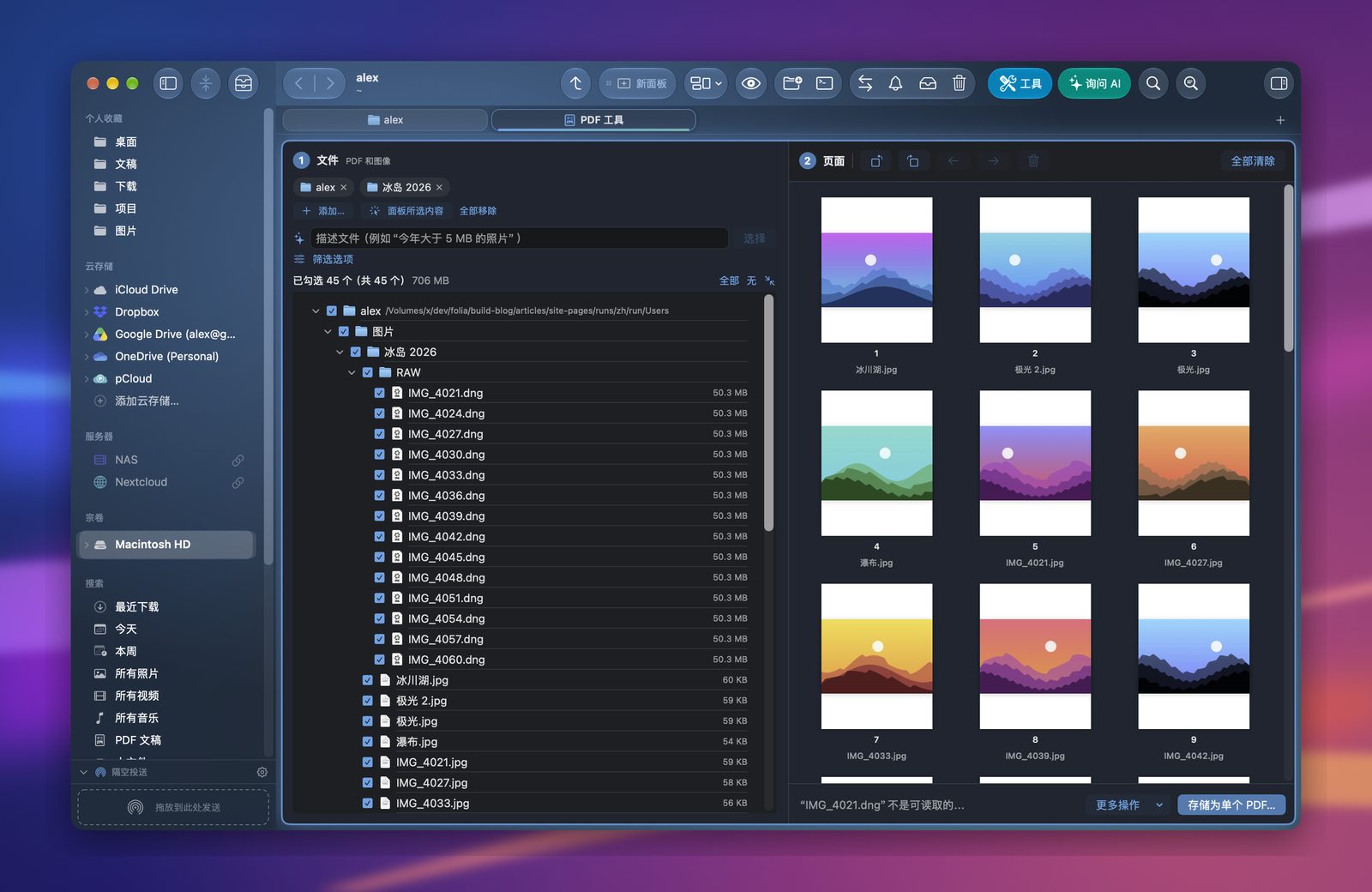Uncheck IMG_4060.dng checkbox
This screenshot has width=1372, height=892.
pyautogui.click(x=379, y=660)
